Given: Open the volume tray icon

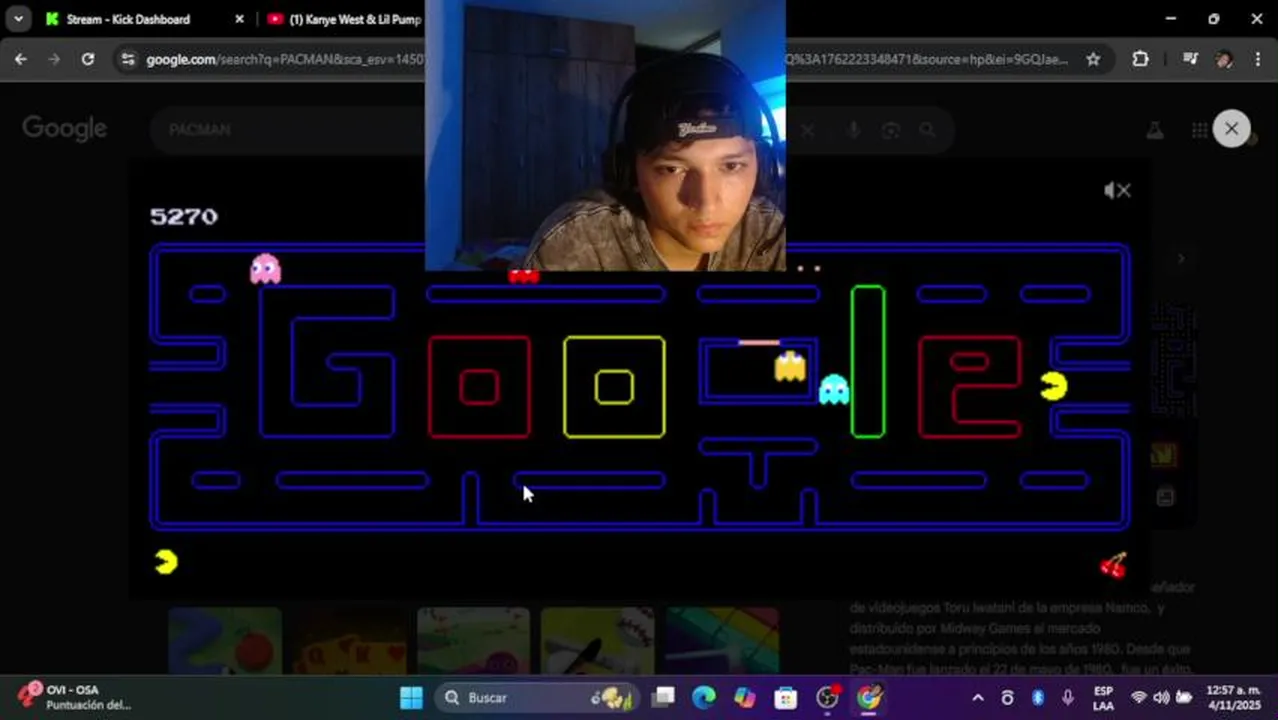Looking at the screenshot, I should coord(1161,697).
